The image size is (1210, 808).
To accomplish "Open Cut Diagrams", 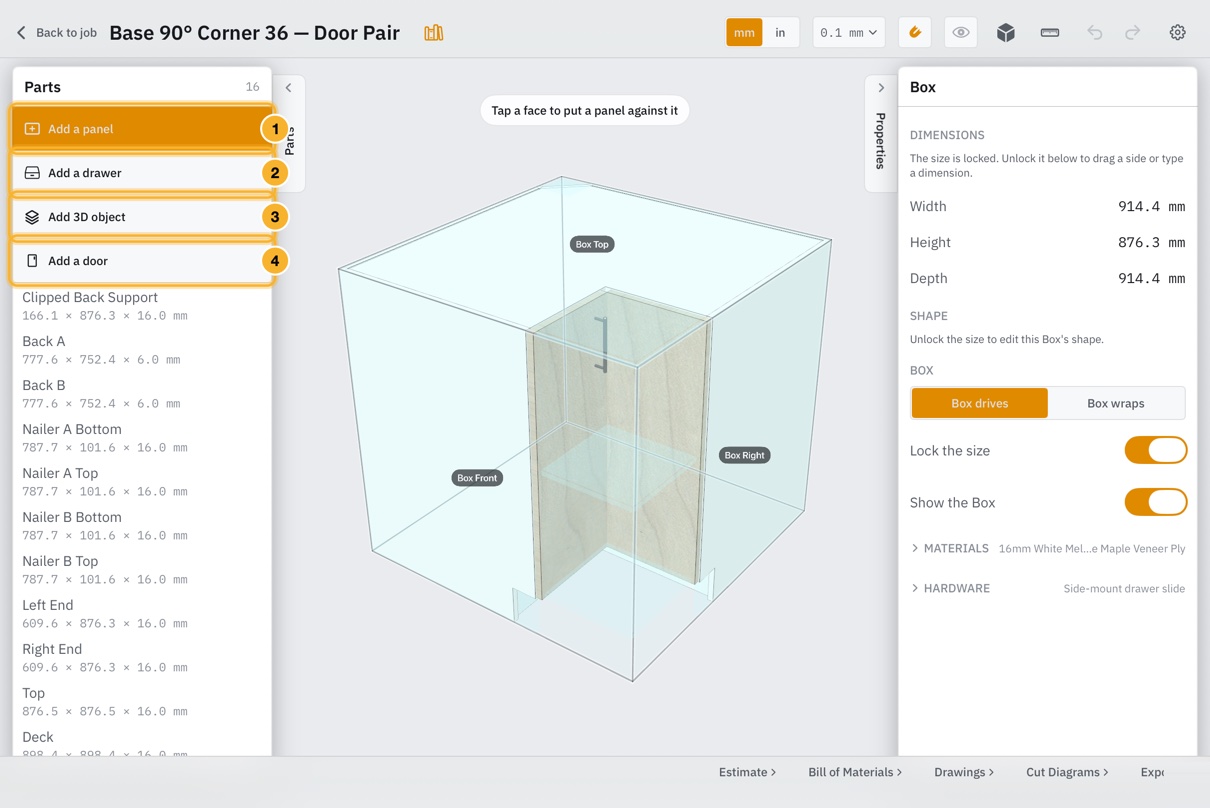I will (x=1067, y=772).
